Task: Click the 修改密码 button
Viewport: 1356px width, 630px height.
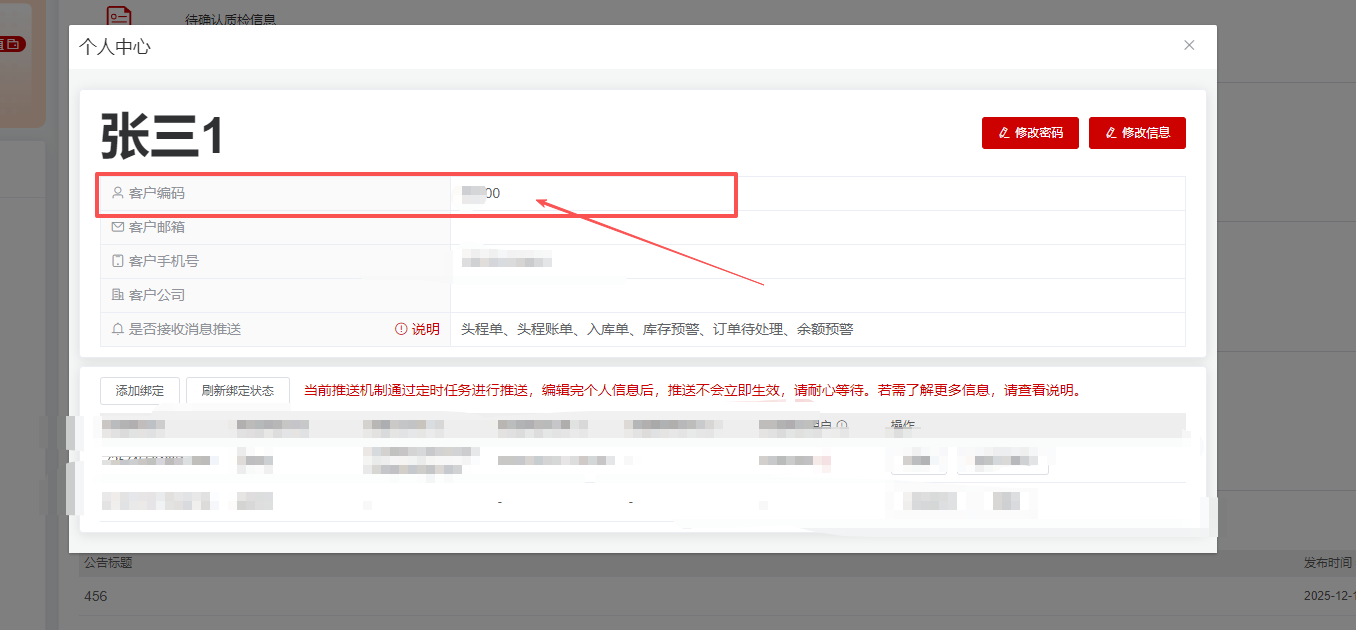Action: [x=1030, y=132]
